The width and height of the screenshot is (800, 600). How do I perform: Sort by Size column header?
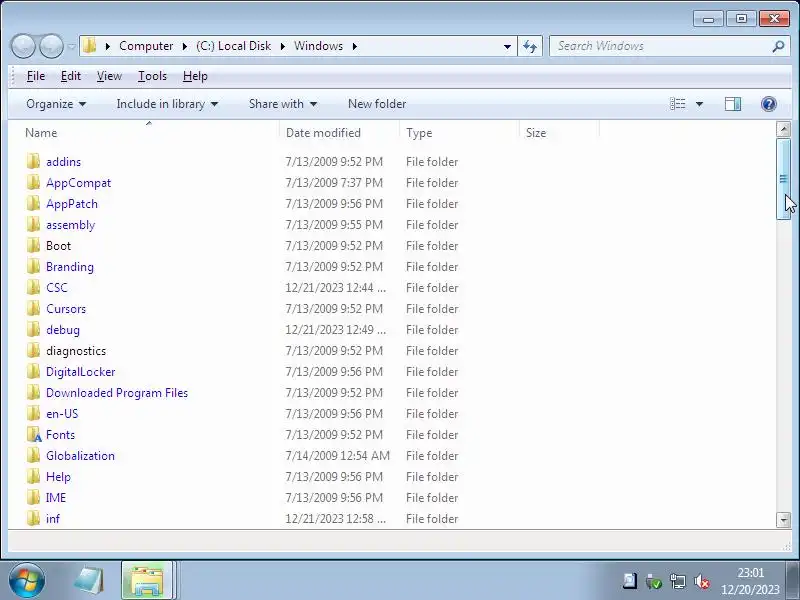tap(559, 133)
